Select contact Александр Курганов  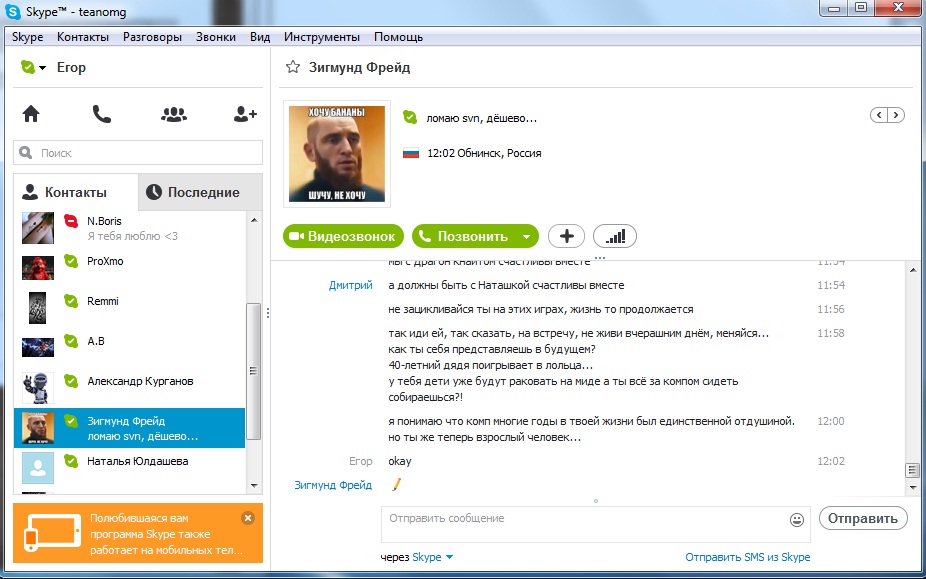tap(129, 388)
